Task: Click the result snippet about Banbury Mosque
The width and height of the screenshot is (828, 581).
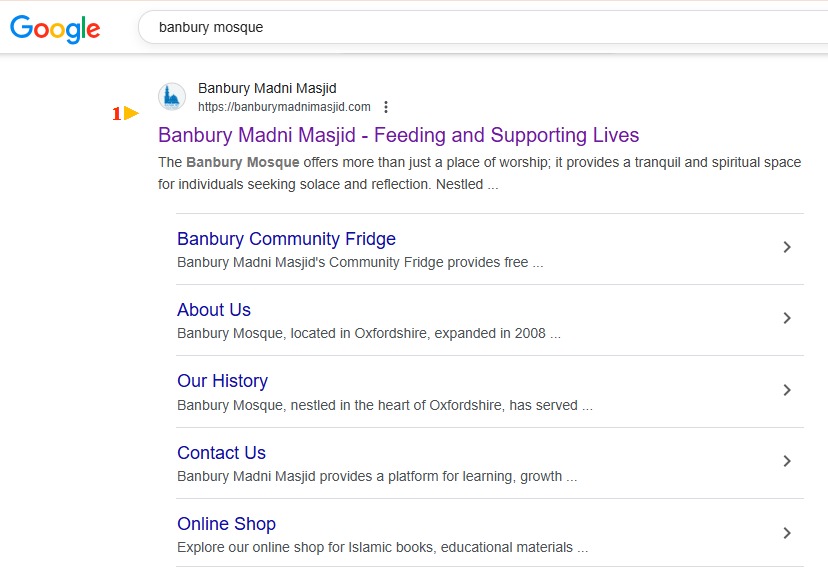Action: [479, 173]
